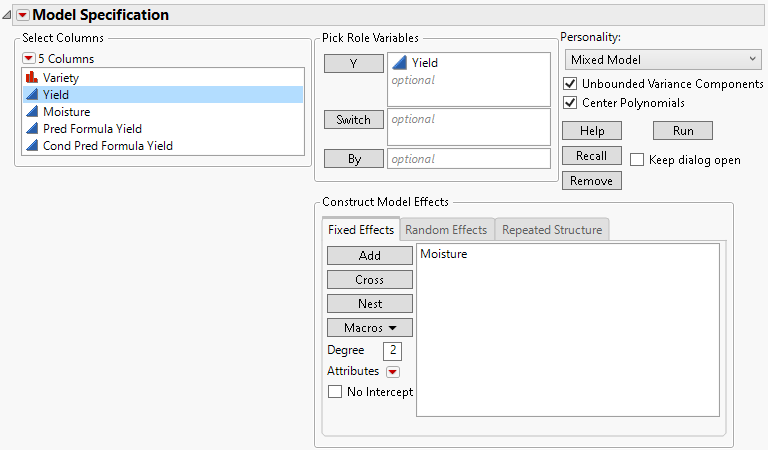Click the Switch role button
The height and width of the screenshot is (450, 768).
(354, 119)
